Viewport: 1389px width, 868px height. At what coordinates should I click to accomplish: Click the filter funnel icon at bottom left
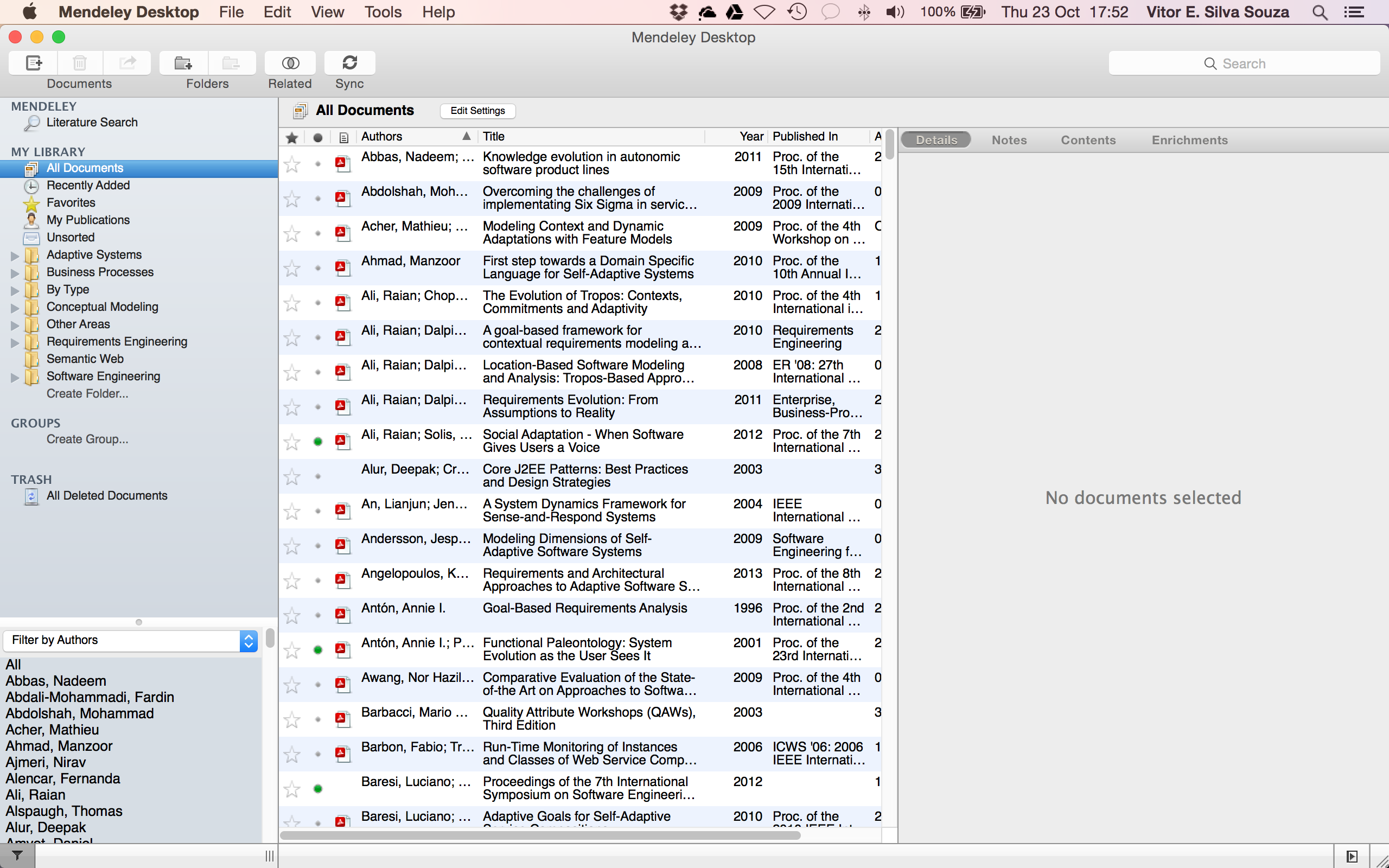point(17,856)
